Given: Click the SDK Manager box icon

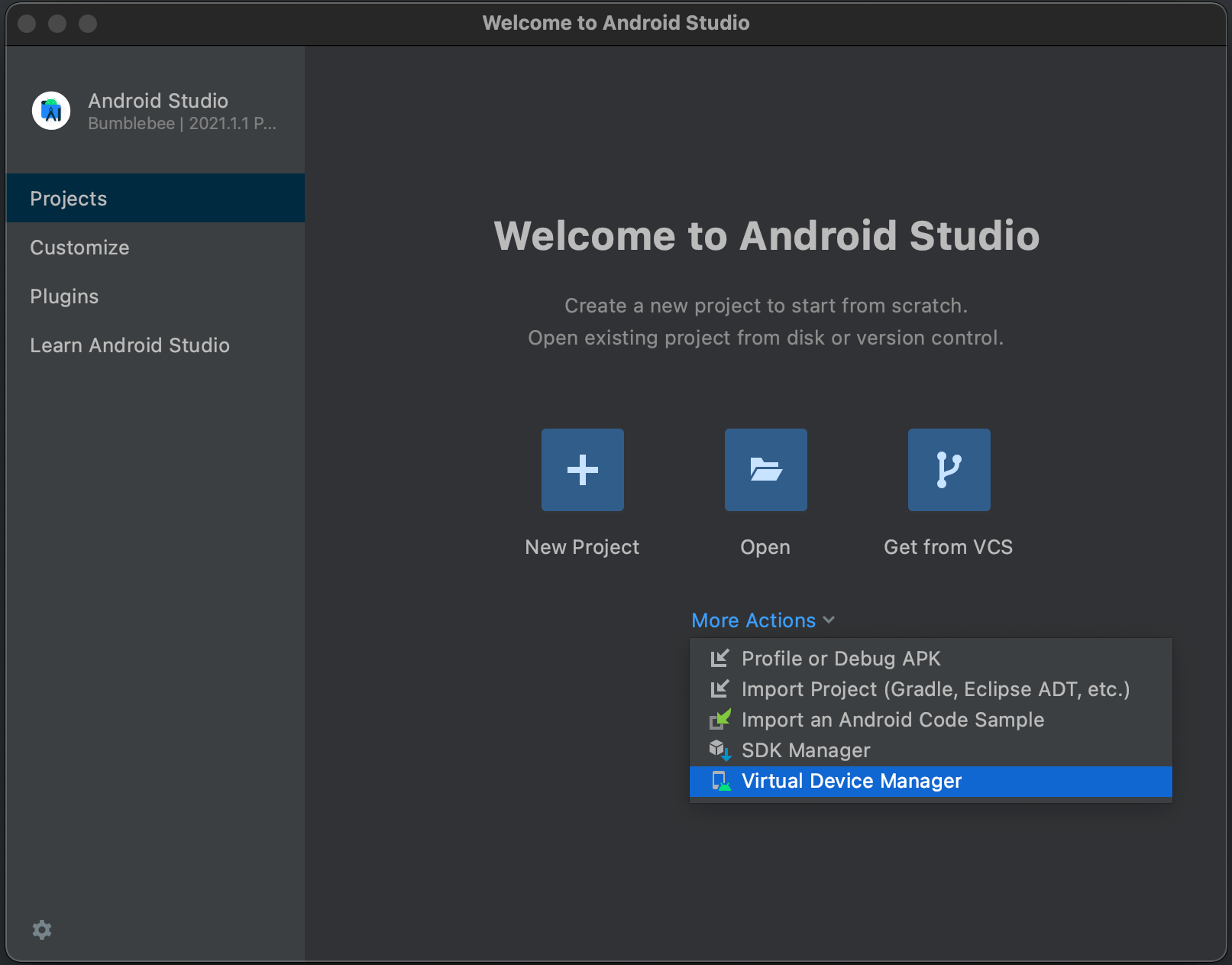Looking at the screenshot, I should [719, 750].
